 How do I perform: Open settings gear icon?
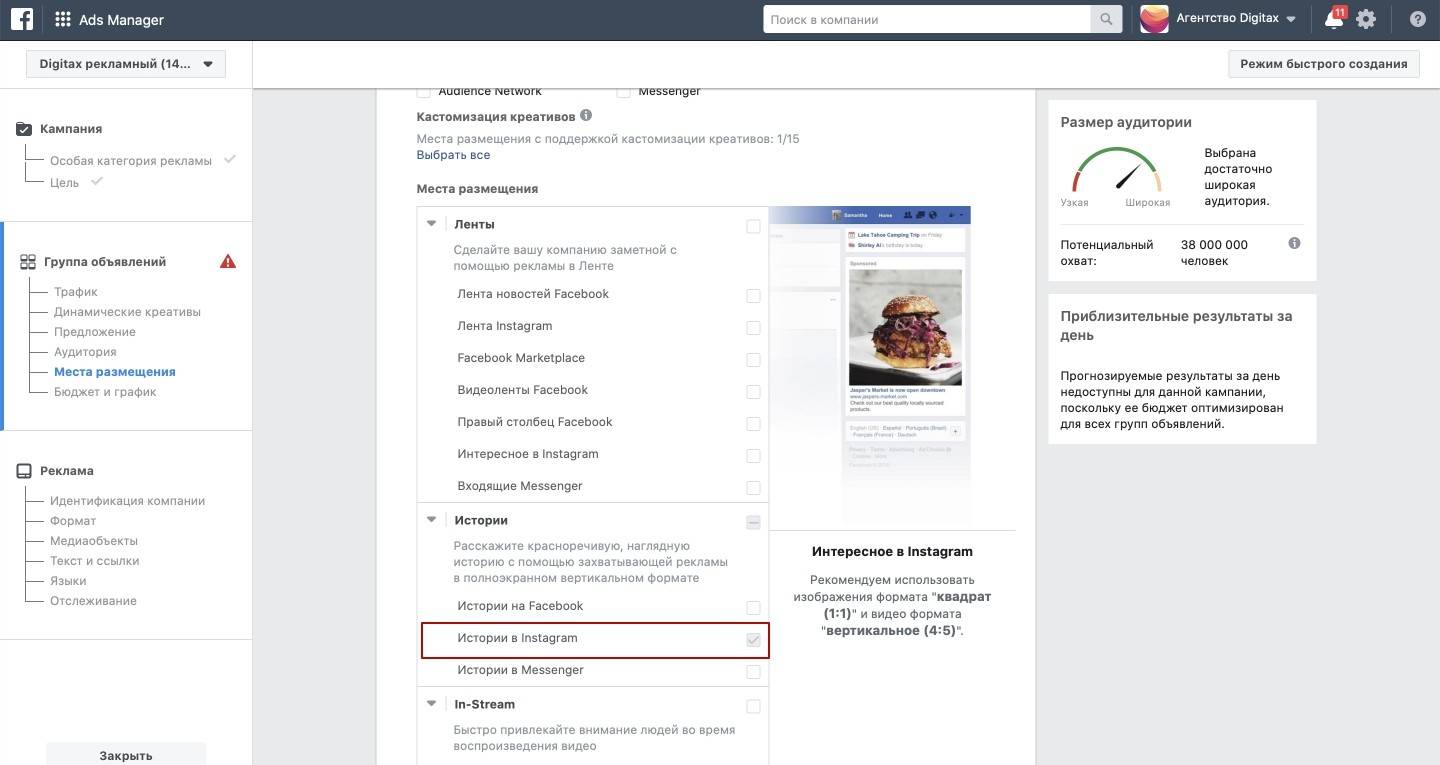1366,19
